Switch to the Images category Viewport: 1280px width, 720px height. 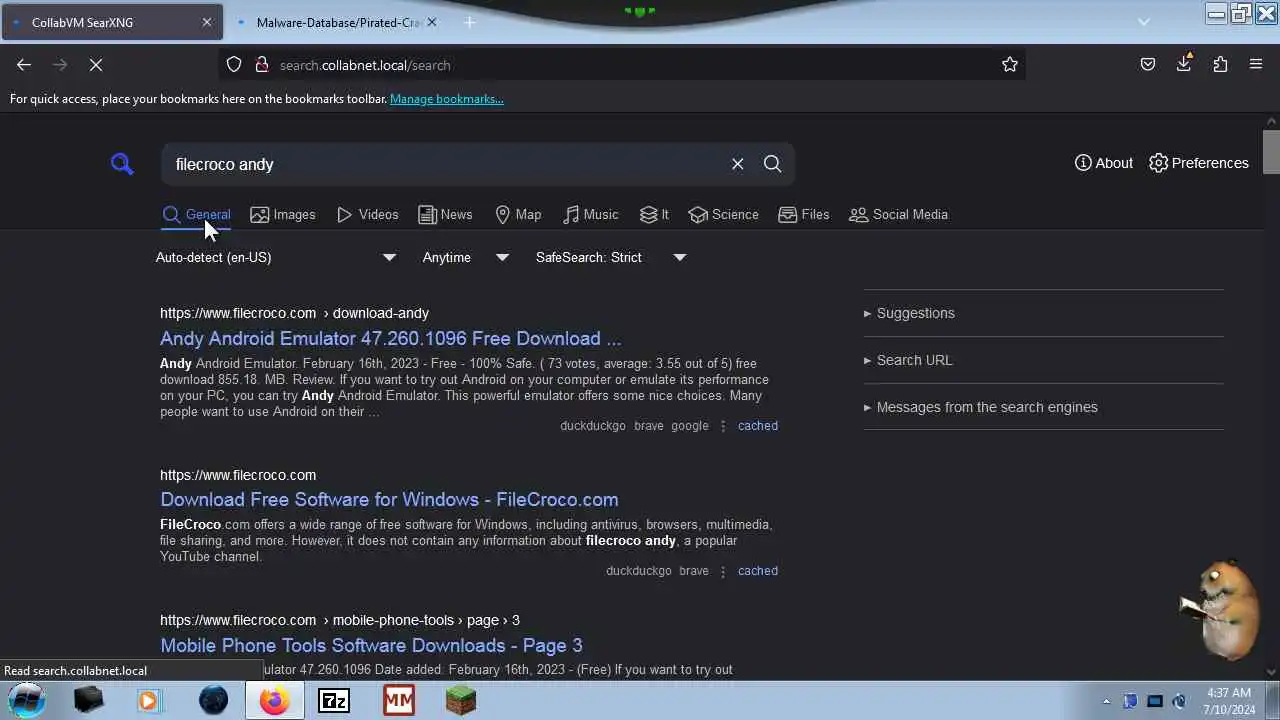tap(283, 214)
